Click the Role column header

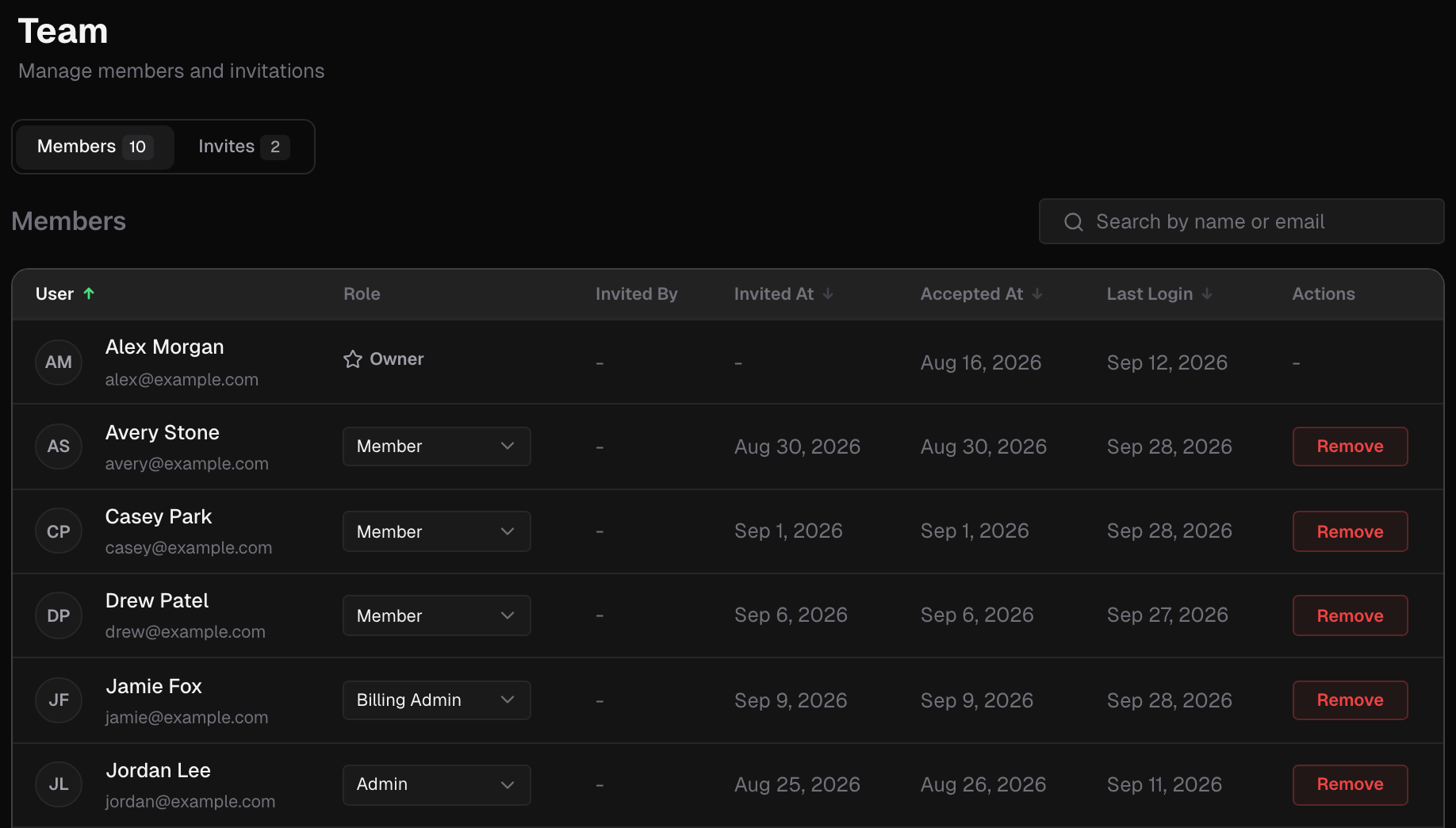[362, 293]
